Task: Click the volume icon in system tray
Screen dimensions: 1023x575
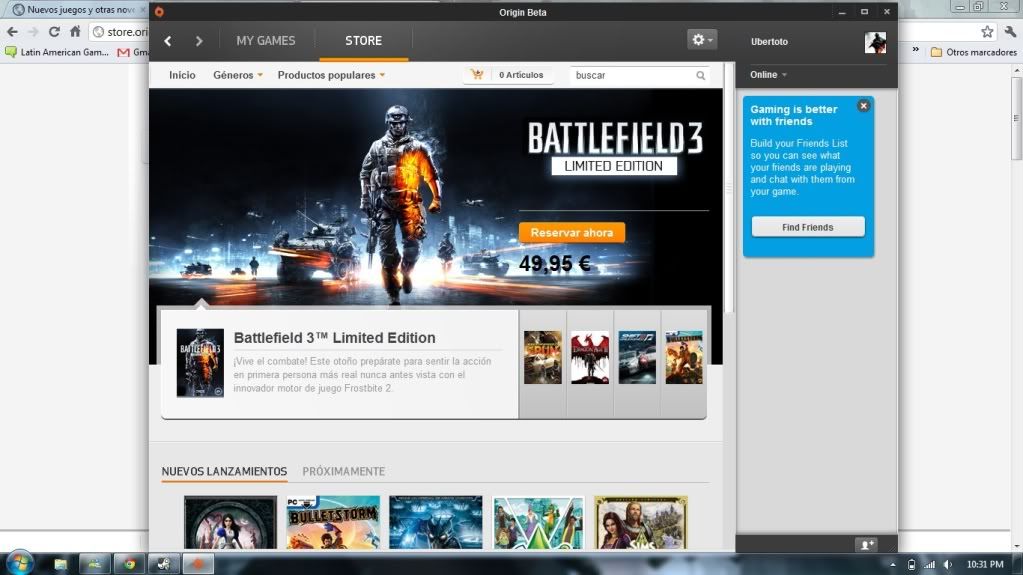Action: tap(948, 565)
